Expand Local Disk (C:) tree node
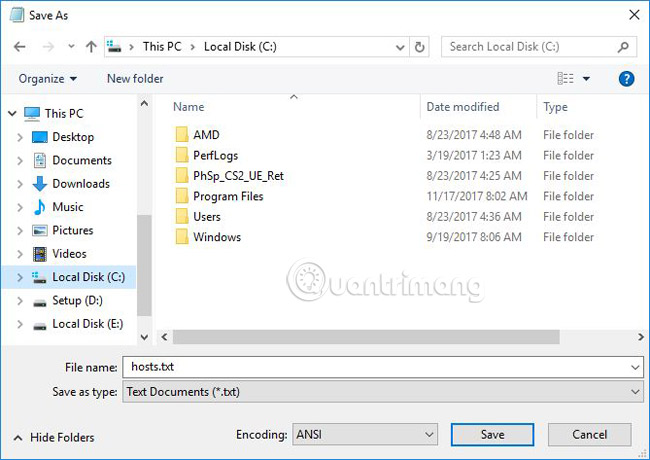This screenshot has width=650, height=460. tap(19, 277)
